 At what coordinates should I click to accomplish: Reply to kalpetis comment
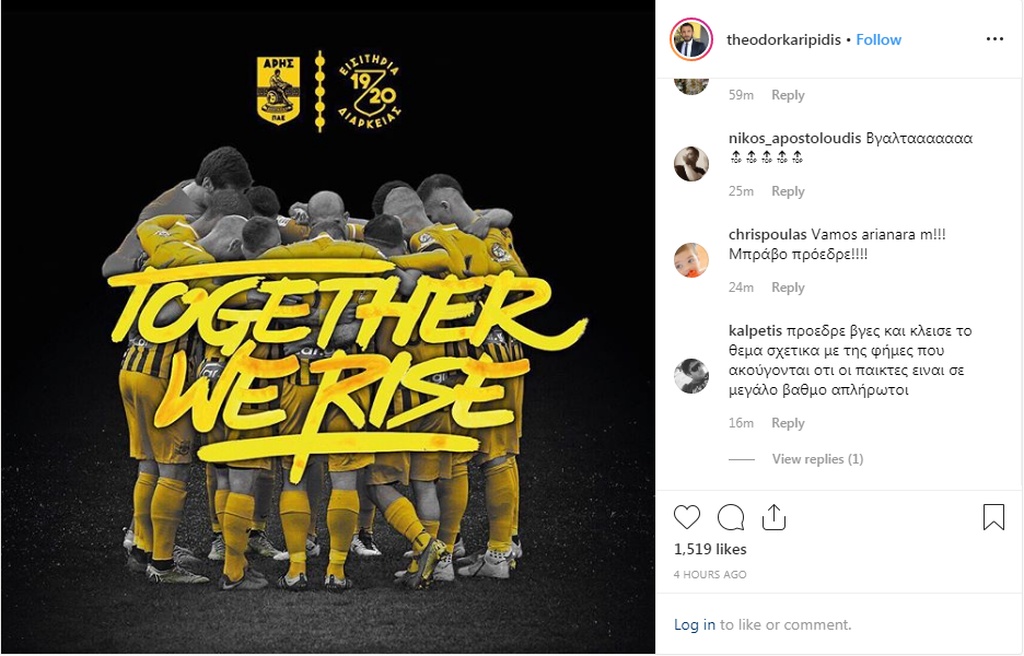click(788, 423)
